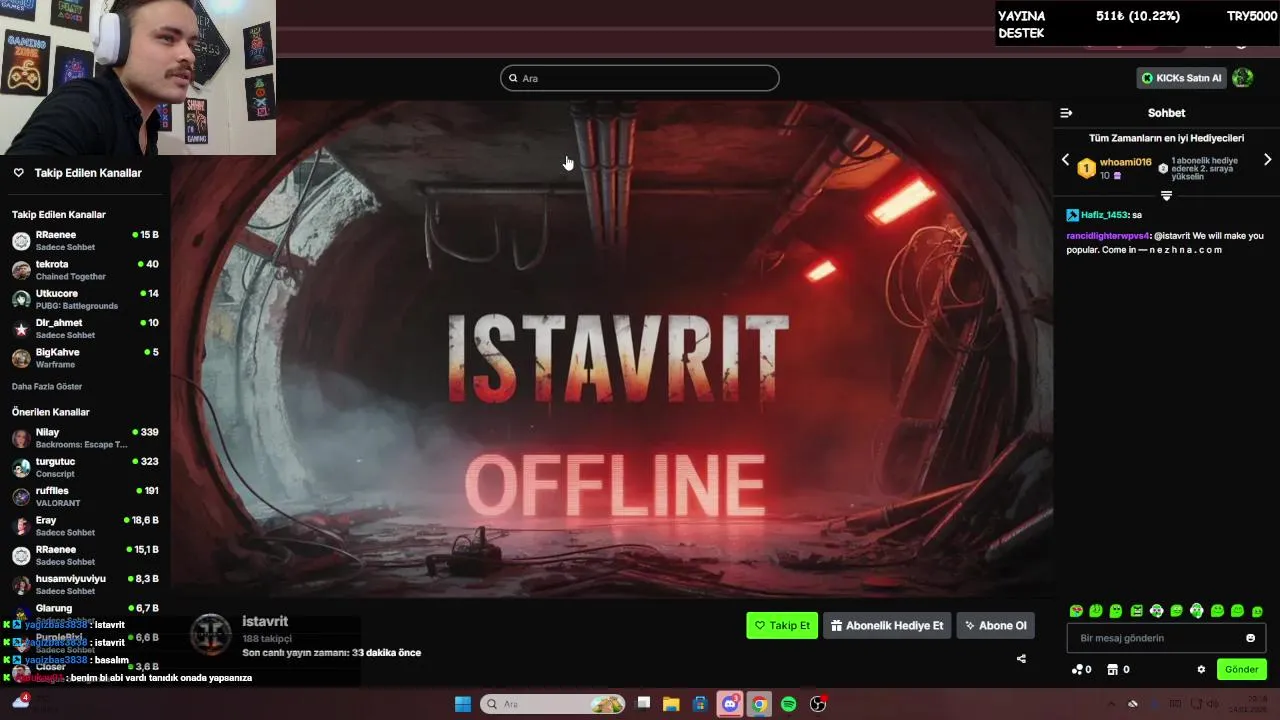Open Utkucore PUBG channel
Screen dimensions: 1280x720
[85, 299]
